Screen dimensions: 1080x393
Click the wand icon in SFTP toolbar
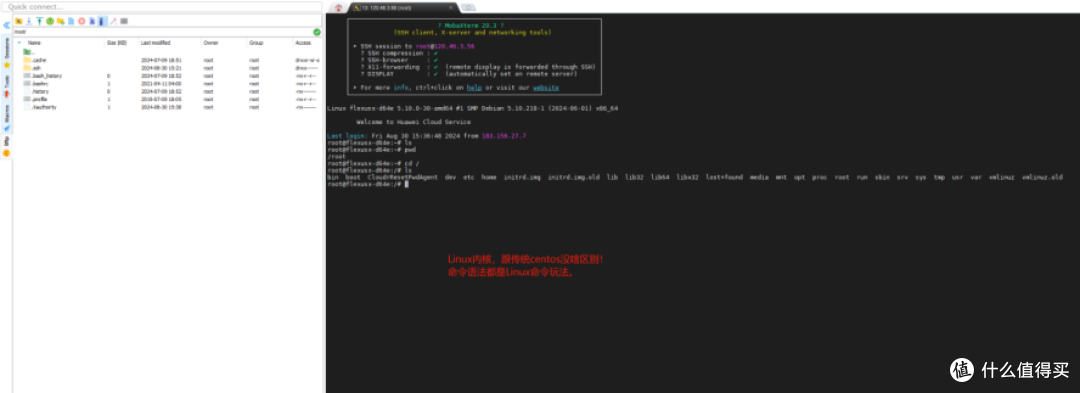113,21
